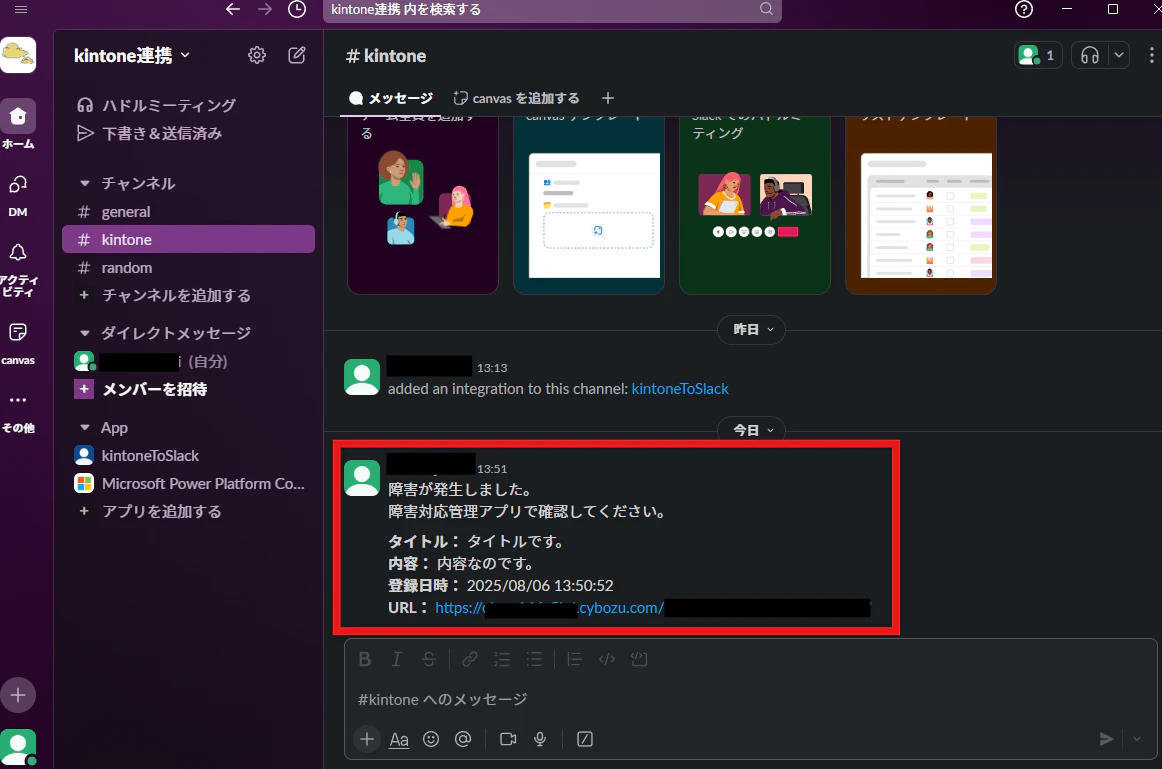The width and height of the screenshot is (1162, 769).
Task: Toggle inline code formatting
Action: (607, 659)
